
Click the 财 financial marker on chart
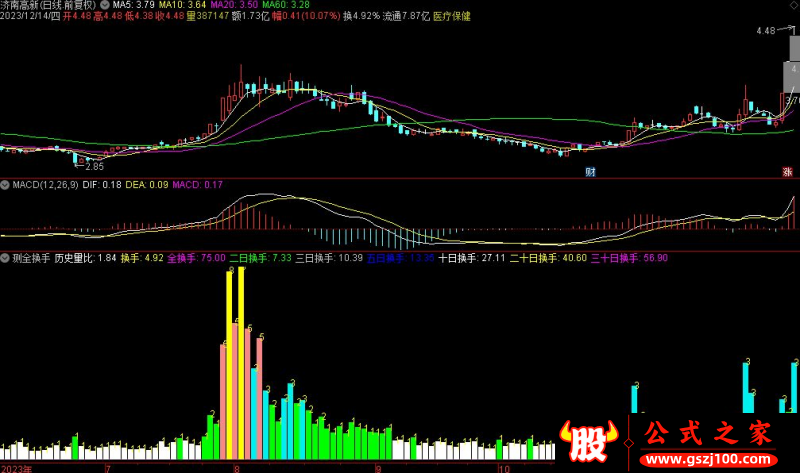tap(590, 172)
